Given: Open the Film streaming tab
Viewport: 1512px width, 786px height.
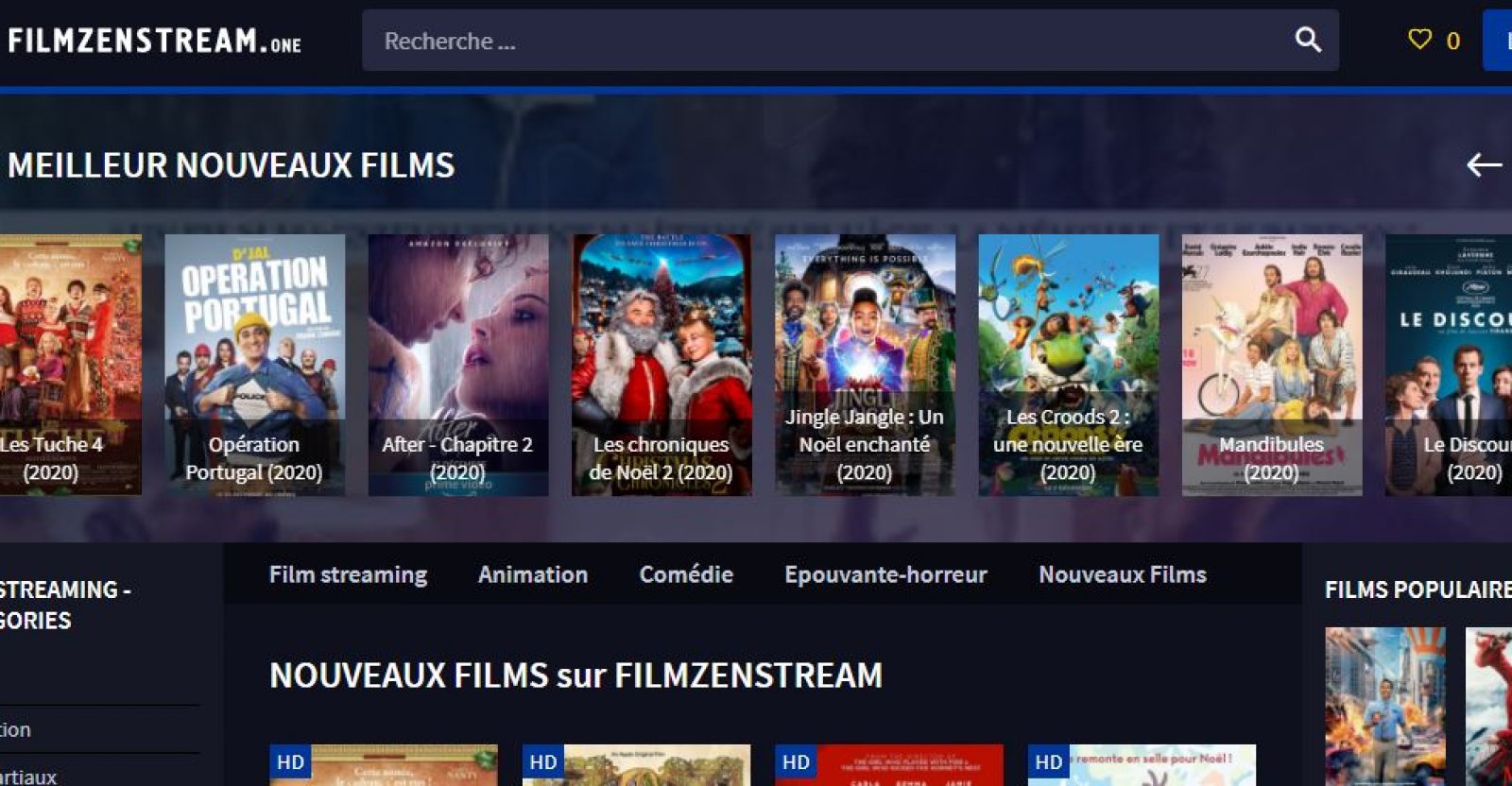Looking at the screenshot, I should point(348,574).
